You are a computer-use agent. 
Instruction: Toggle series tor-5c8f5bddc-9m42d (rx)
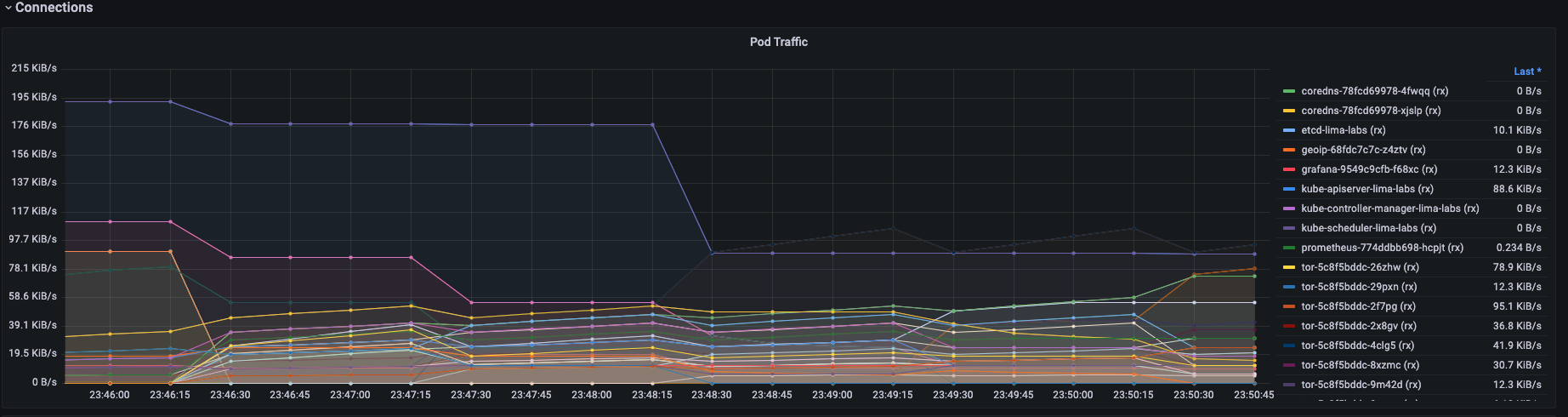tap(1361, 385)
